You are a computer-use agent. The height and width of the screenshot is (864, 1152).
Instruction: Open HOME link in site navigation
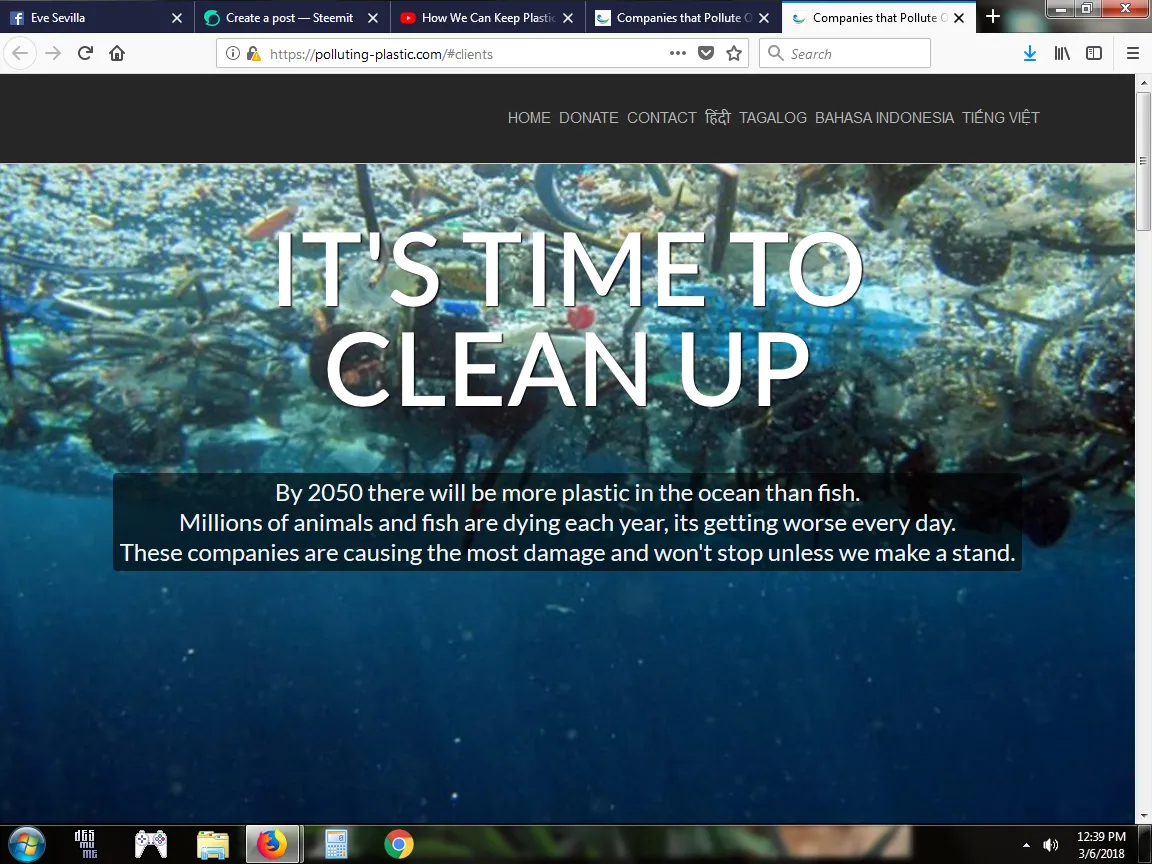[x=529, y=118]
